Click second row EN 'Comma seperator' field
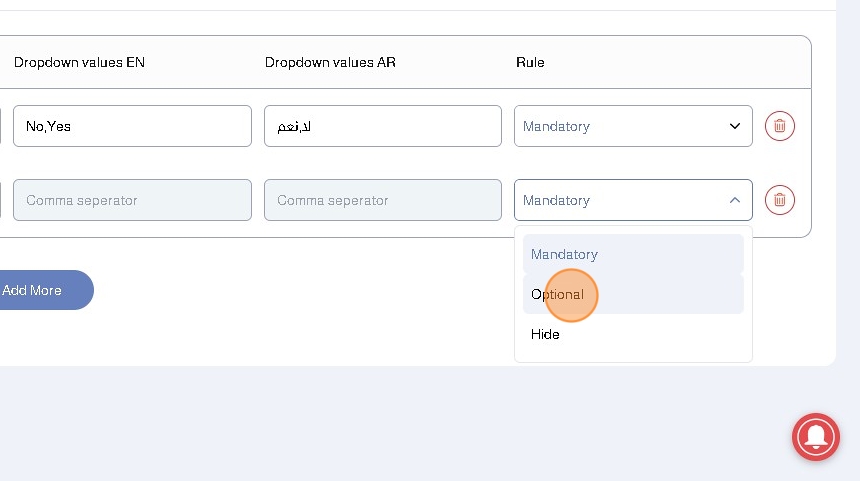This screenshot has height=481, width=860. coord(132,200)
